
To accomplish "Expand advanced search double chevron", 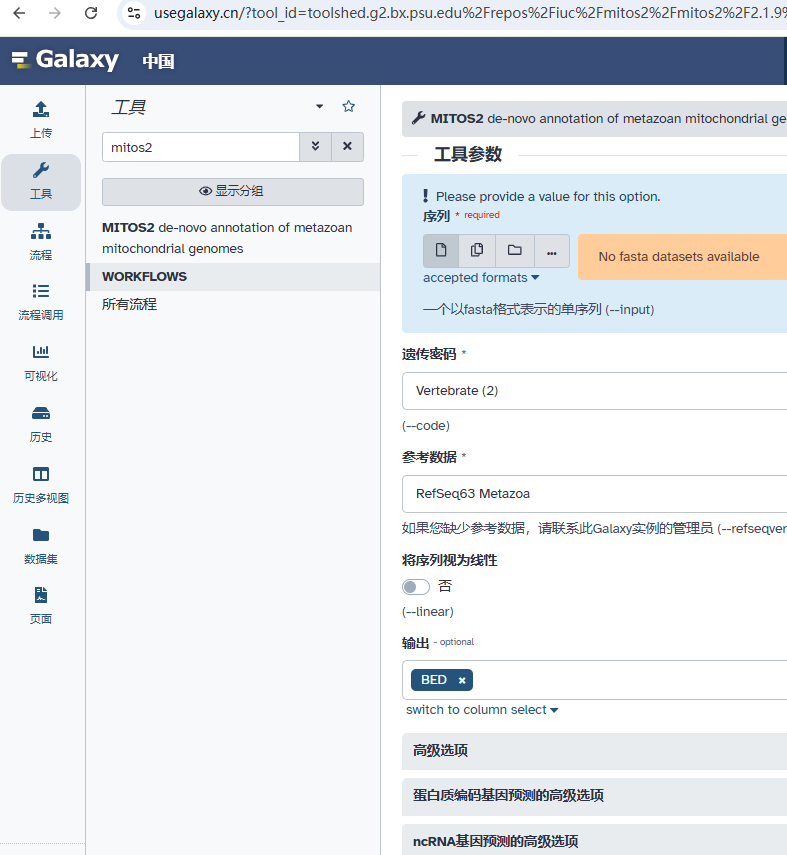I will pos(315,147).
